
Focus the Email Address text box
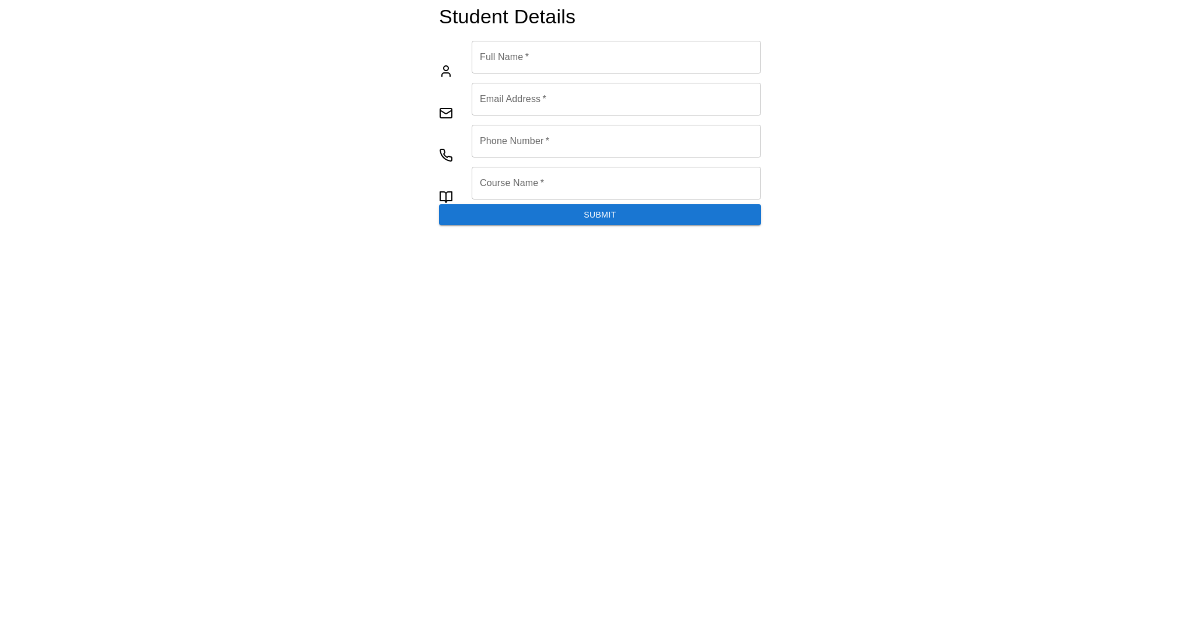tap(616, 99)
